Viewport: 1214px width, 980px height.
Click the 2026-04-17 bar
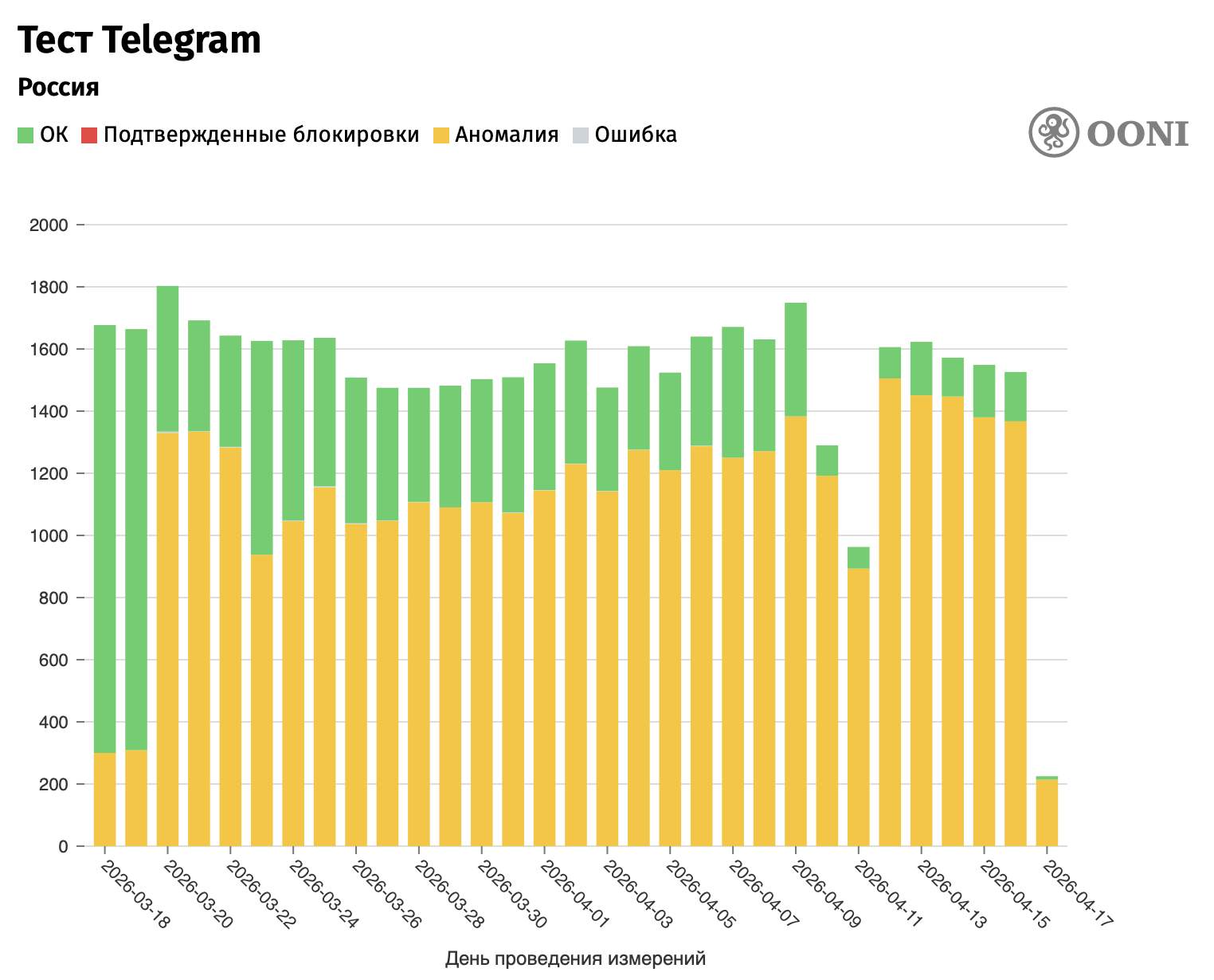click(x=1047, y=813)
